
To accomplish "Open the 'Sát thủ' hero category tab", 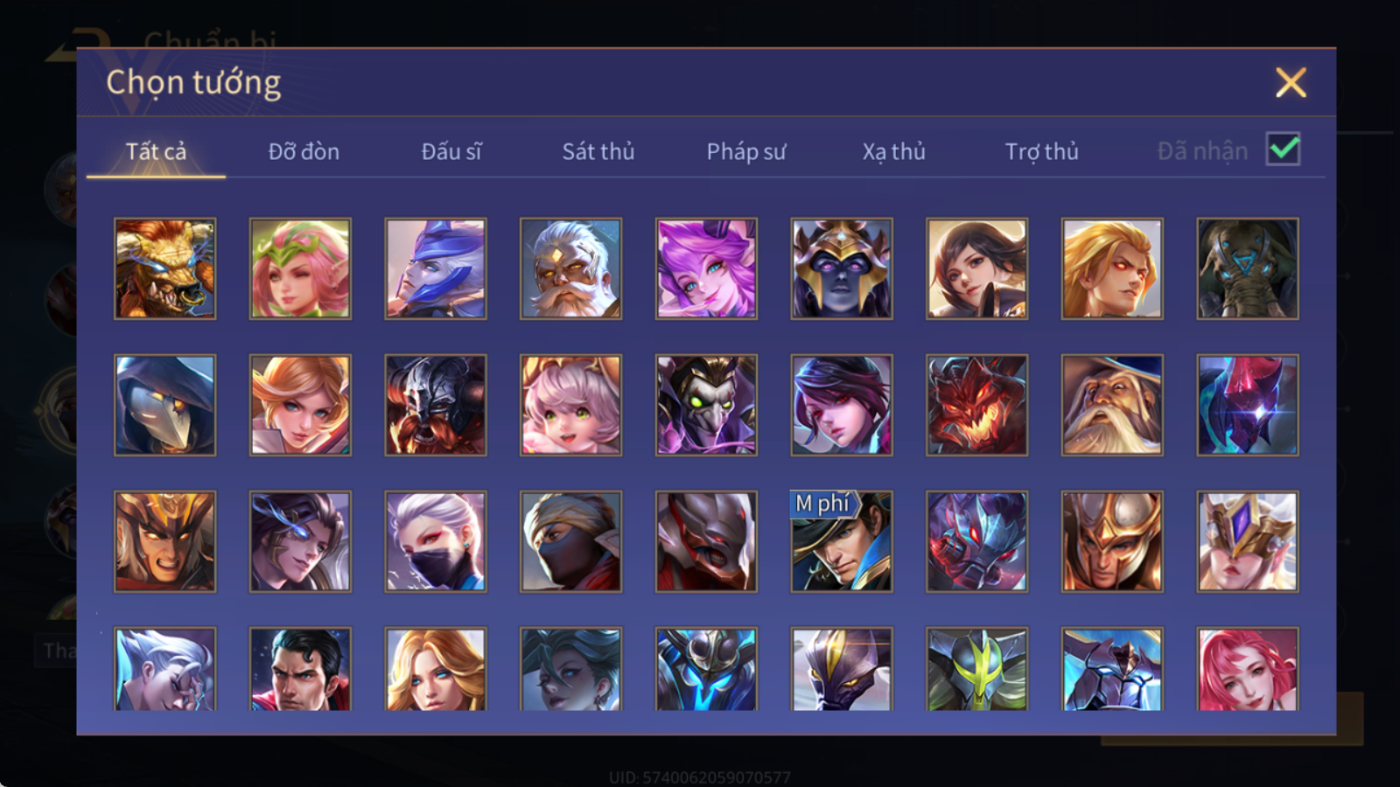I will 598,152.
